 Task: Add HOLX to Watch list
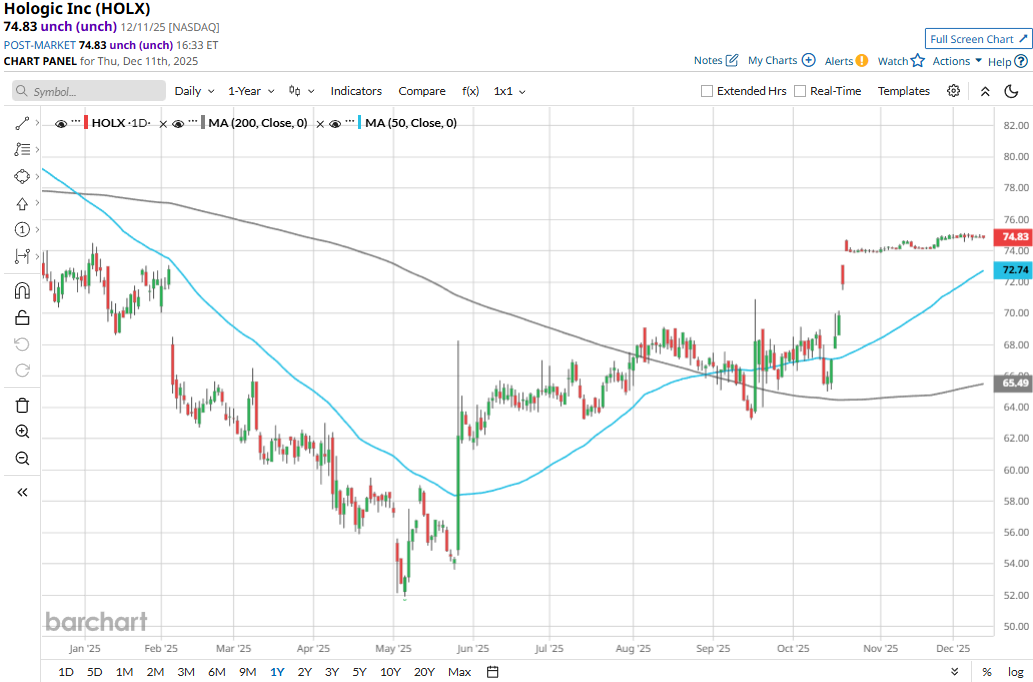point(901,61)
